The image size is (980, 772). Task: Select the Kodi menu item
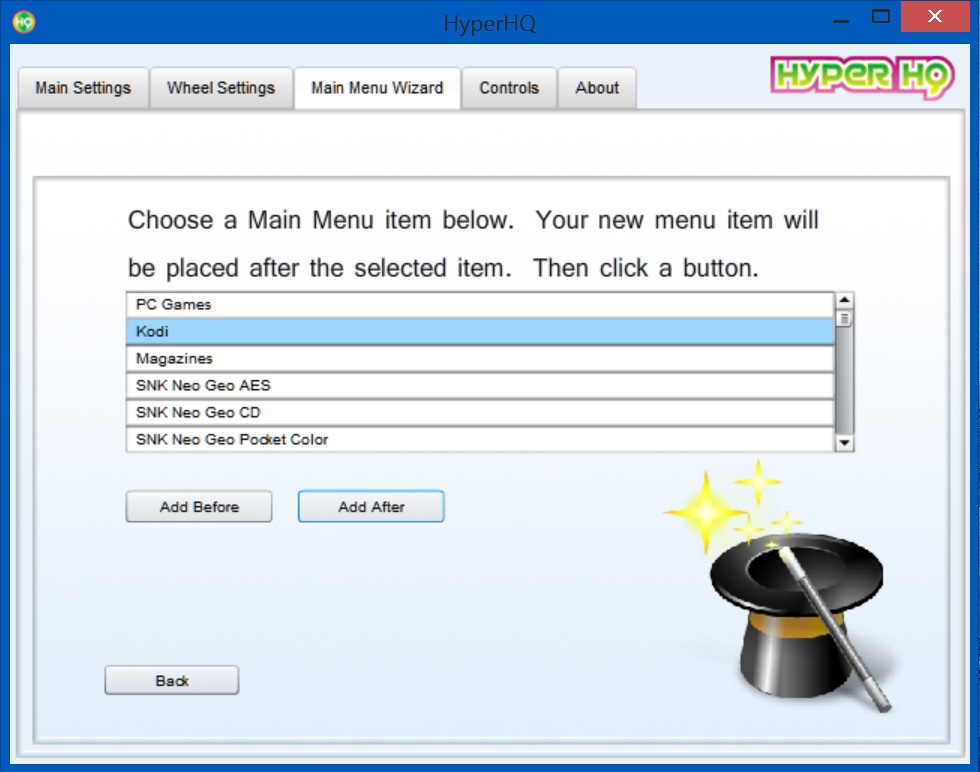(480, 332)
